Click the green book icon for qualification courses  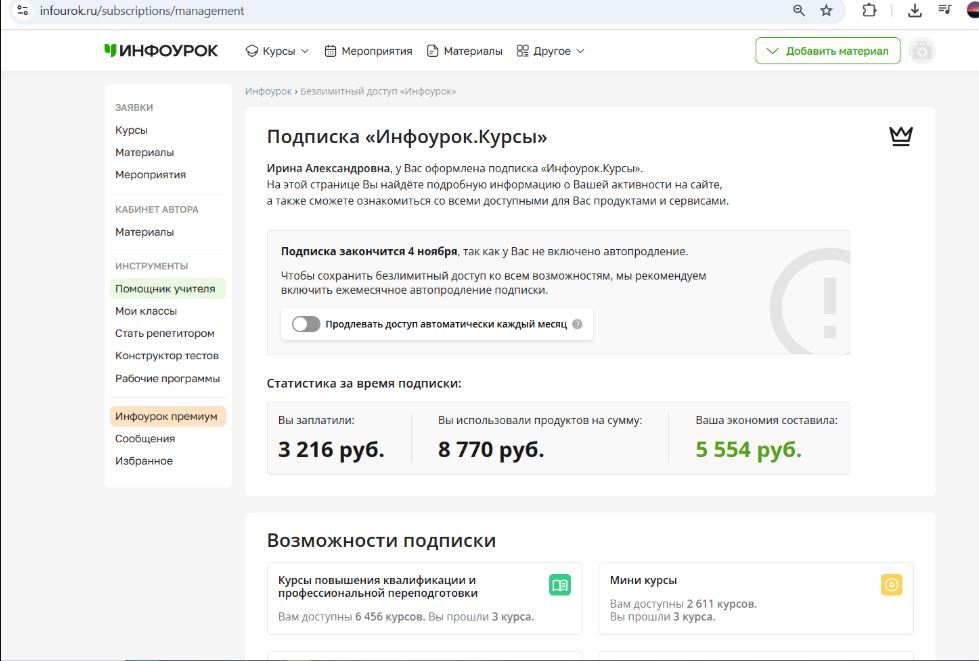pyautogui.click(x=560, y=585)
